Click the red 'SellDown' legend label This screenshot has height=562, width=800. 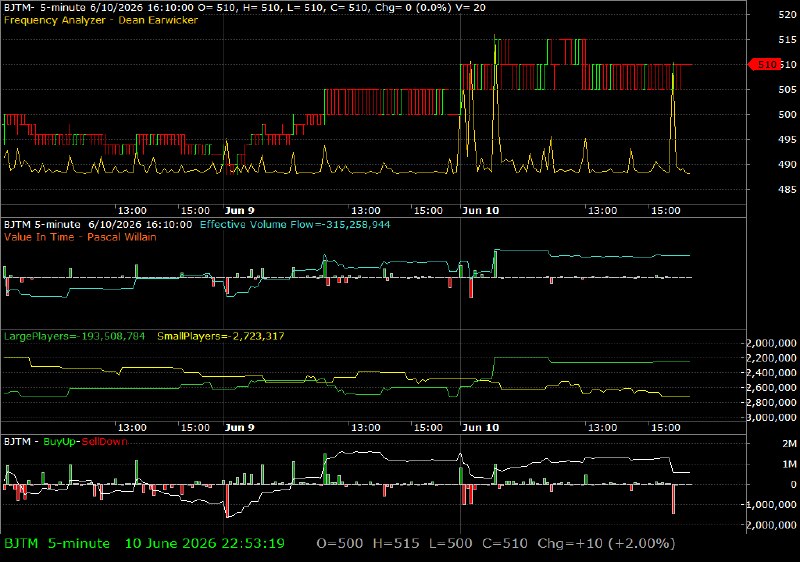coord(105,442)
